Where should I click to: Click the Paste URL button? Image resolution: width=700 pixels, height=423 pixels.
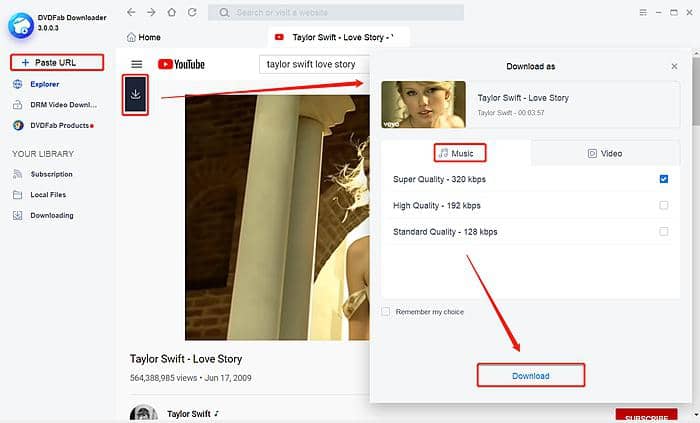coord(57,62)
